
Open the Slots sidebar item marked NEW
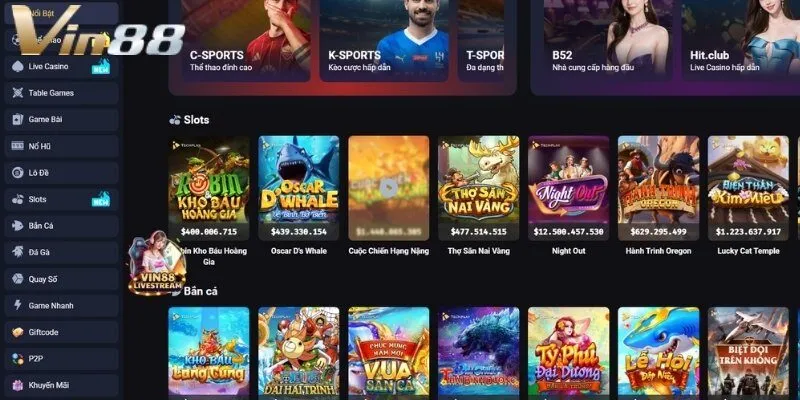click(61, 199)
